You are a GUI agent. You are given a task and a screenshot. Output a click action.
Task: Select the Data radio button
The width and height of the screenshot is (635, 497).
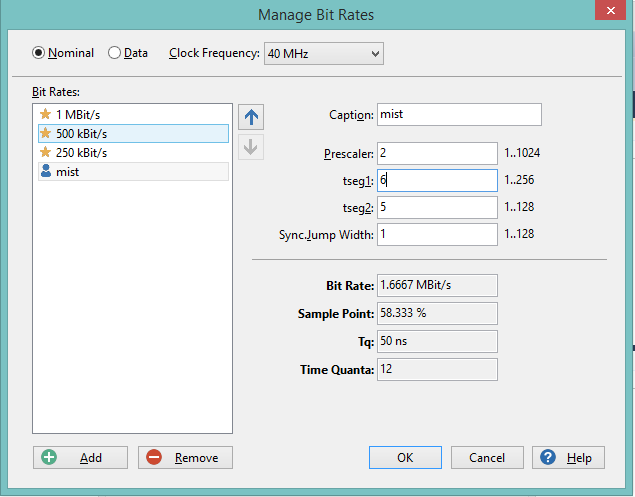pyautogui.click(x=114, y=53)
